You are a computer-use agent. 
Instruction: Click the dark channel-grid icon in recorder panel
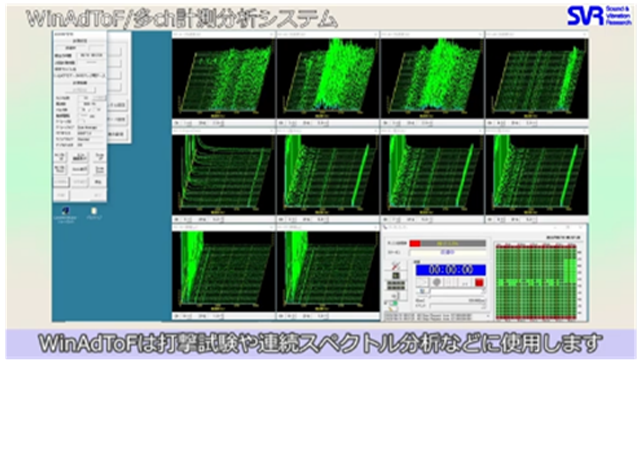click(396, 285)
